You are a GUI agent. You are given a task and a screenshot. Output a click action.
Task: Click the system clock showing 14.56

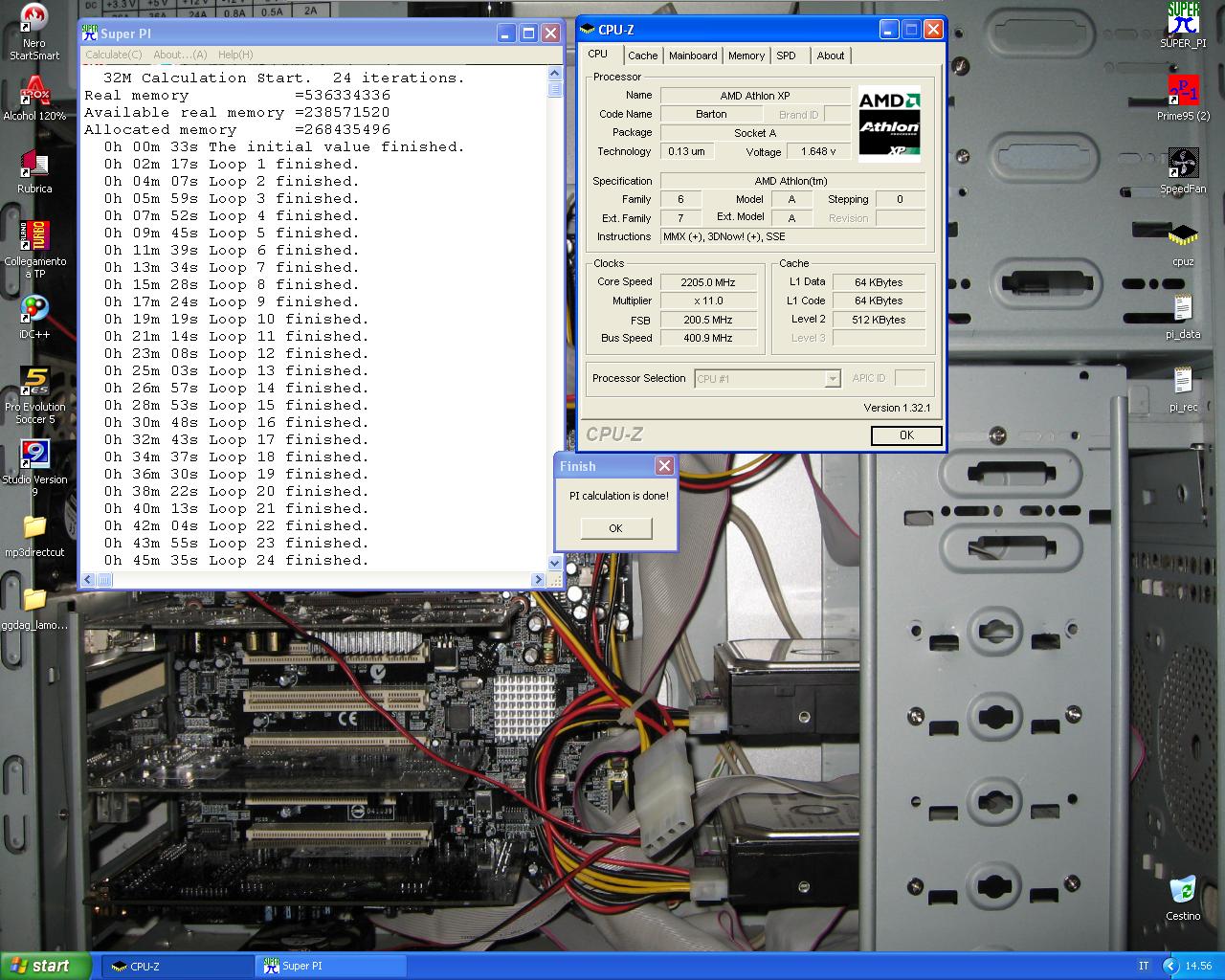point(1198,967)
